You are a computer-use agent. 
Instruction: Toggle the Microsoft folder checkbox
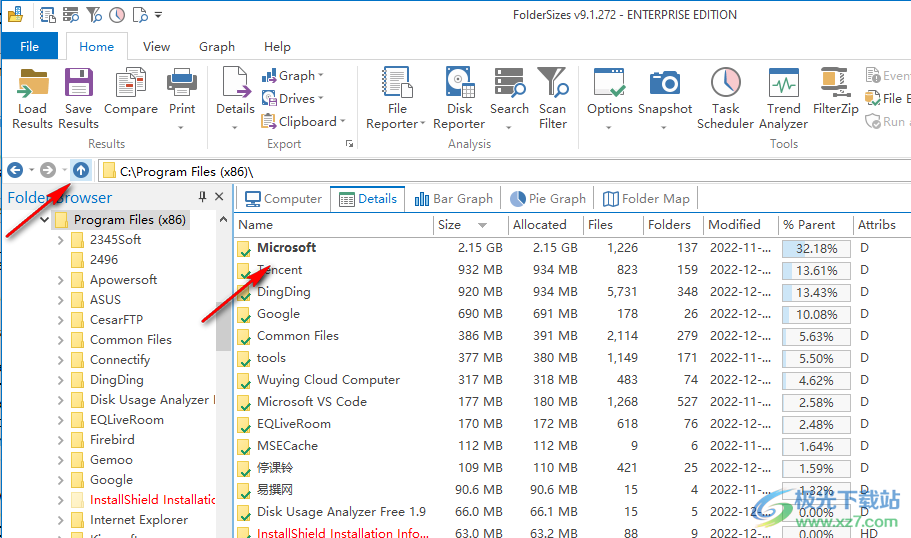click(x=244, y=249)
